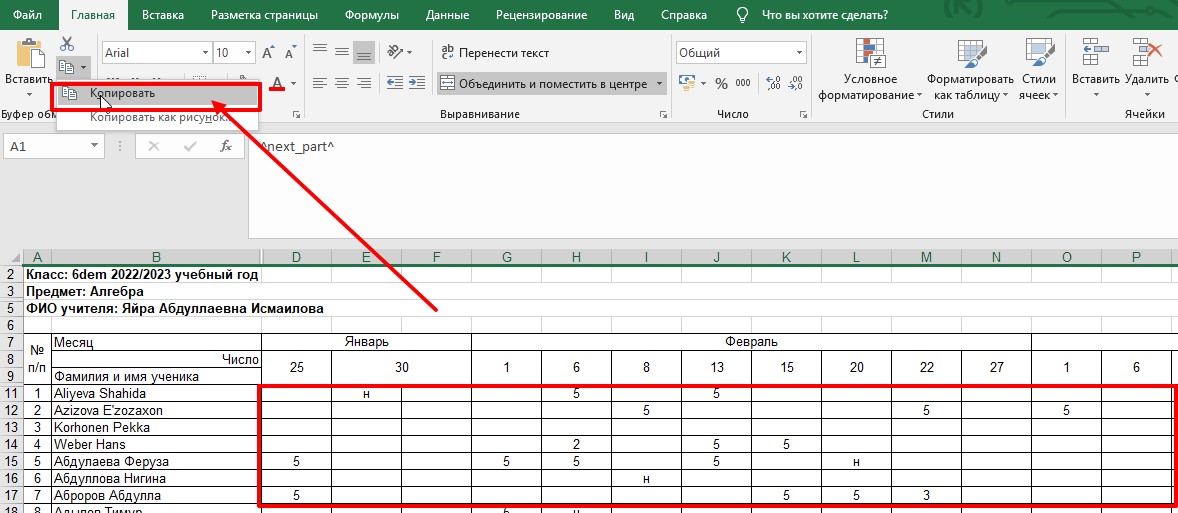Open the Справка tab

684,15
